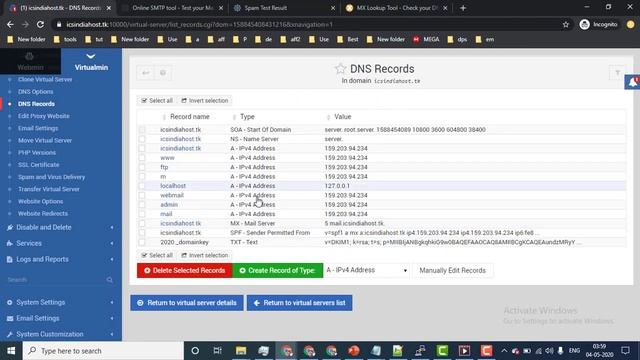The image size is (640, 360).
Task: Open the dps bookmark folder
Action: coord(458,40)
